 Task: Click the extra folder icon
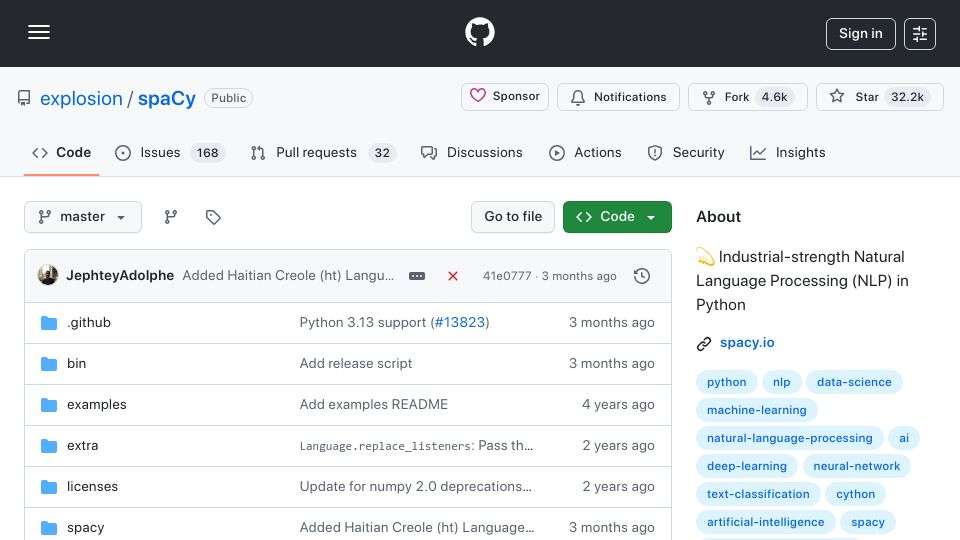point(49,446)
